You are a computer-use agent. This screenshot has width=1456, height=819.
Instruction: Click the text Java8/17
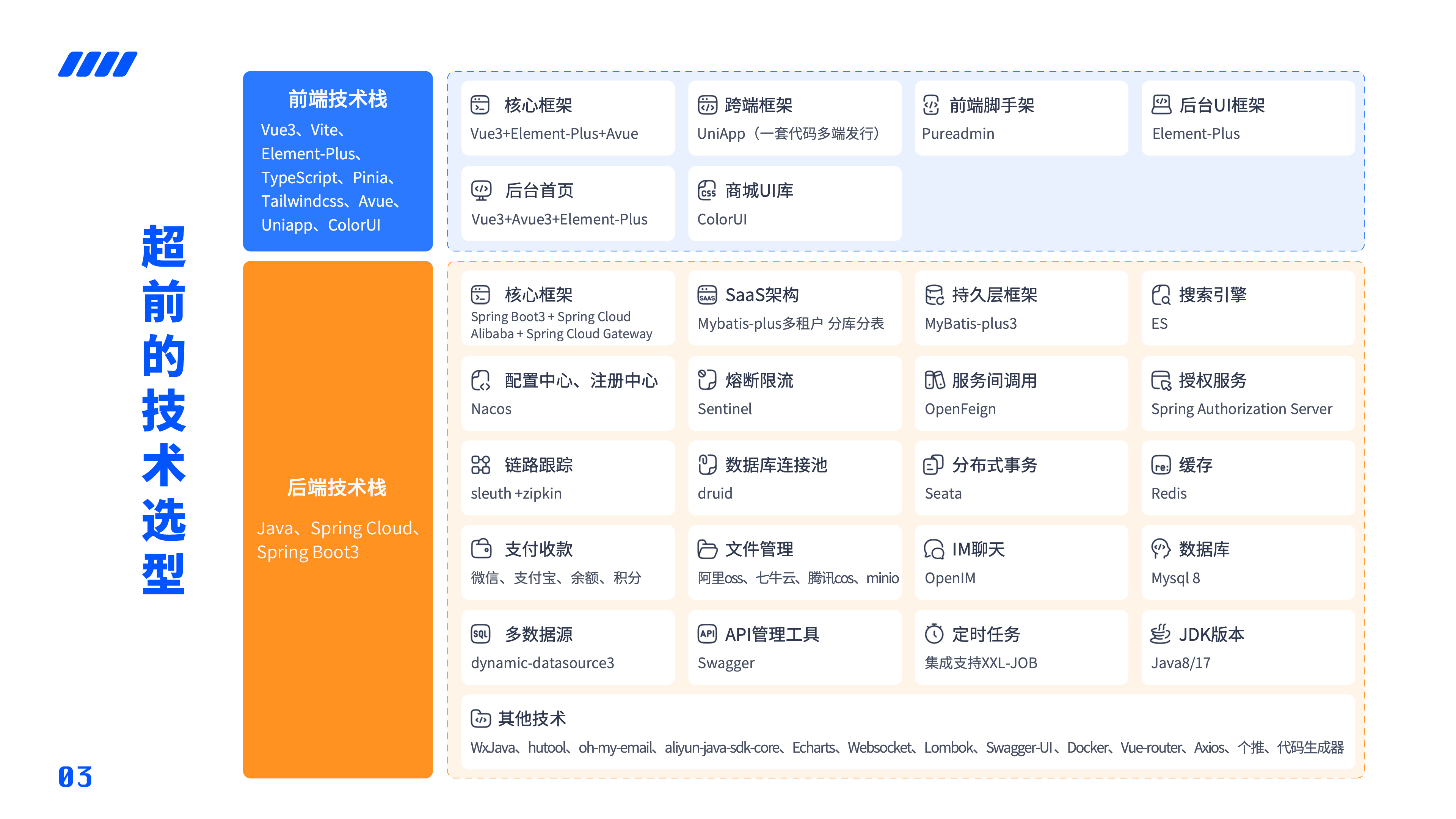(1181, 663)
